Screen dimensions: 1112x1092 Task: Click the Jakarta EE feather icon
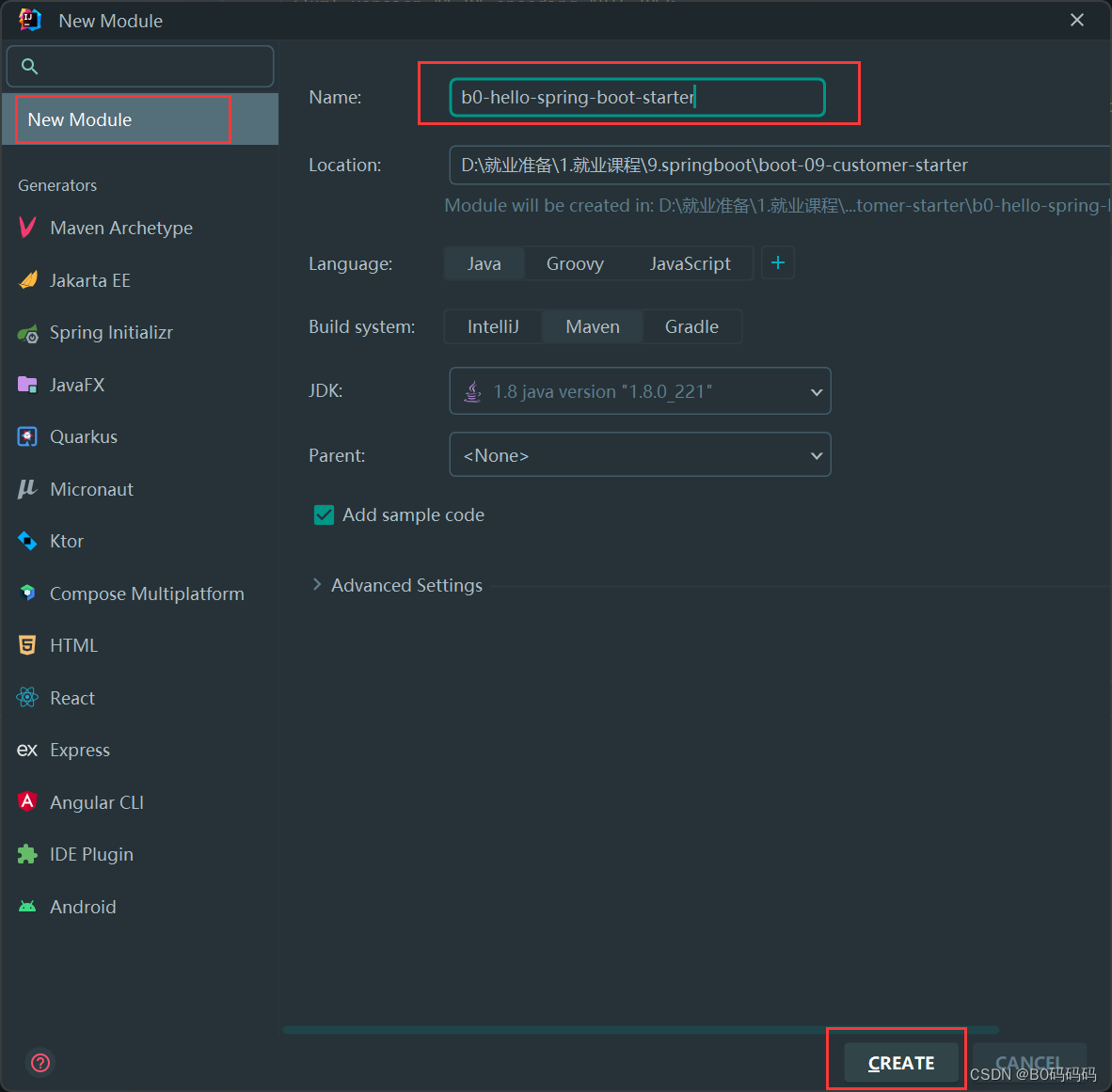pyautogui.click(x=27, y=280)
